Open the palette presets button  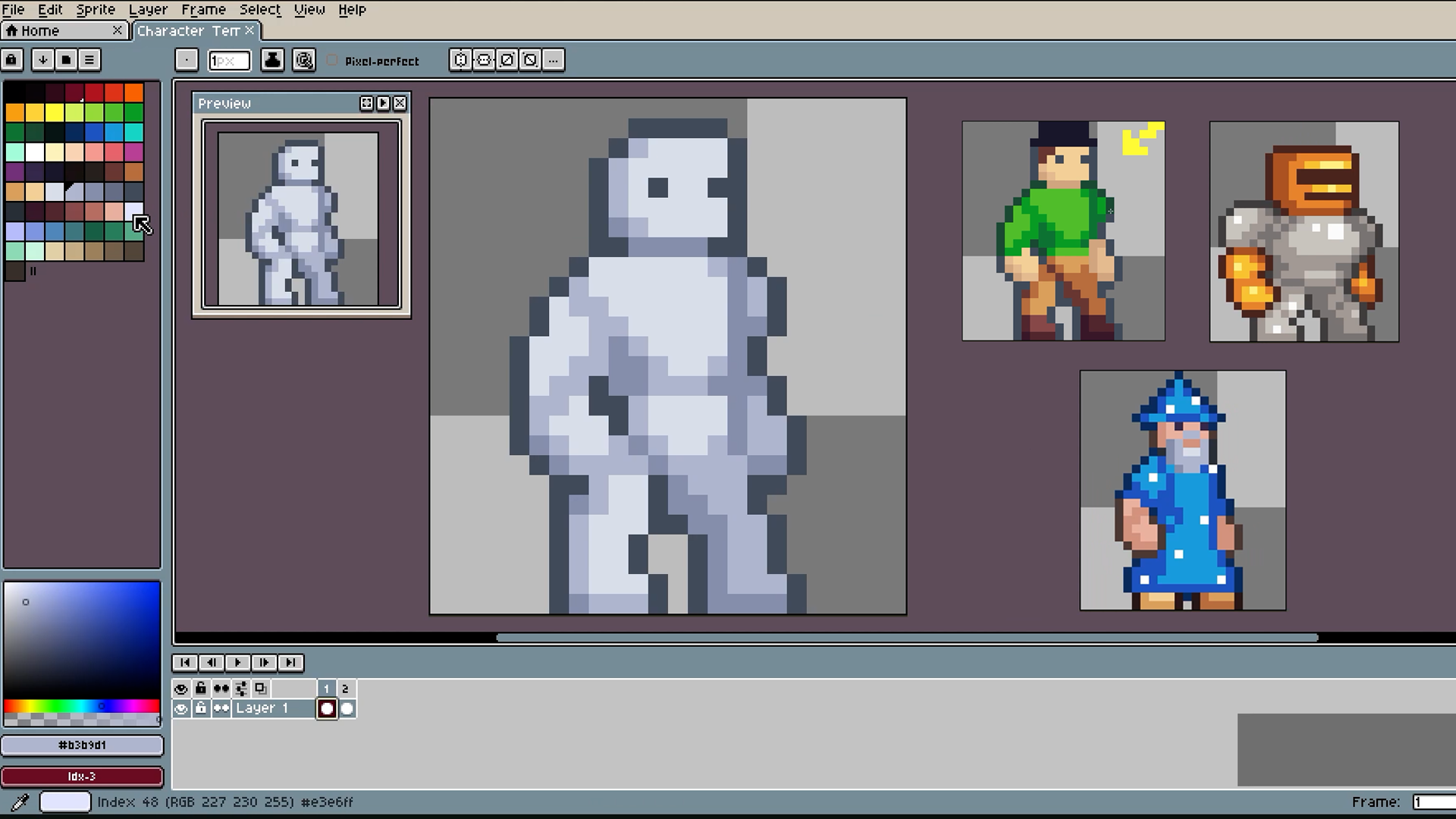point(66,60)
